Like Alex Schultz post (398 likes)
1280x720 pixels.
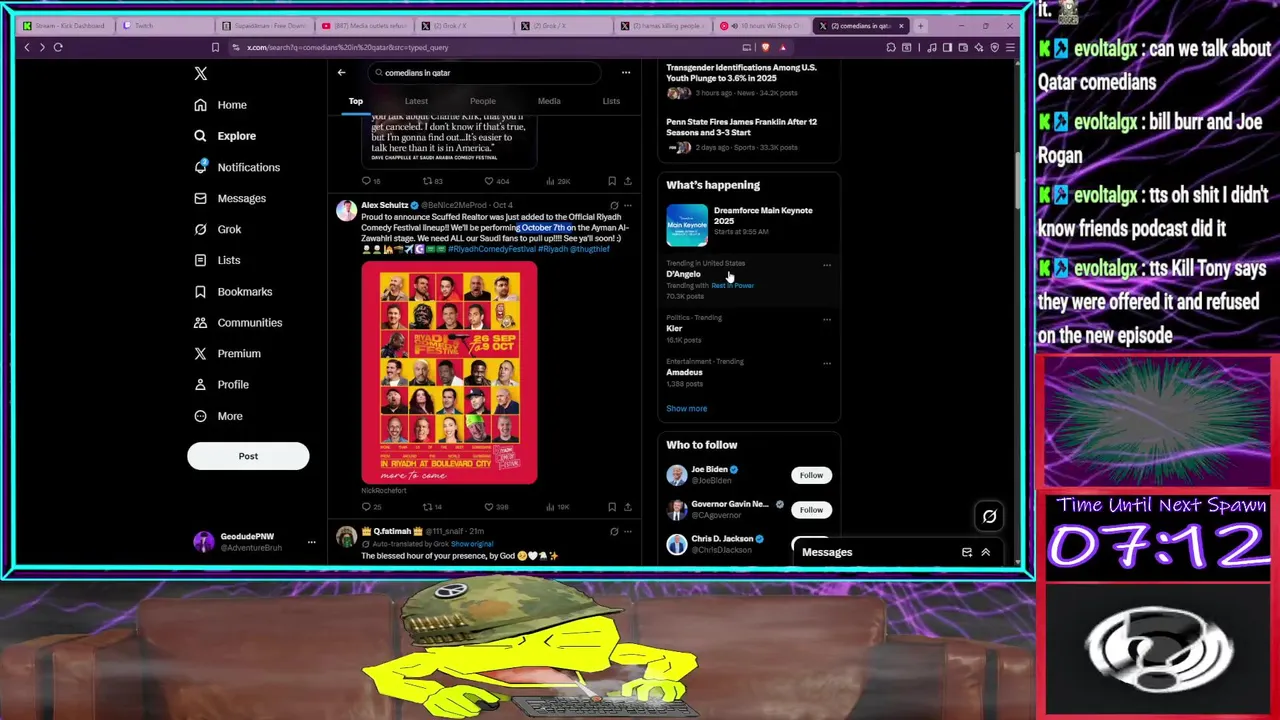[x=496, y=507]
